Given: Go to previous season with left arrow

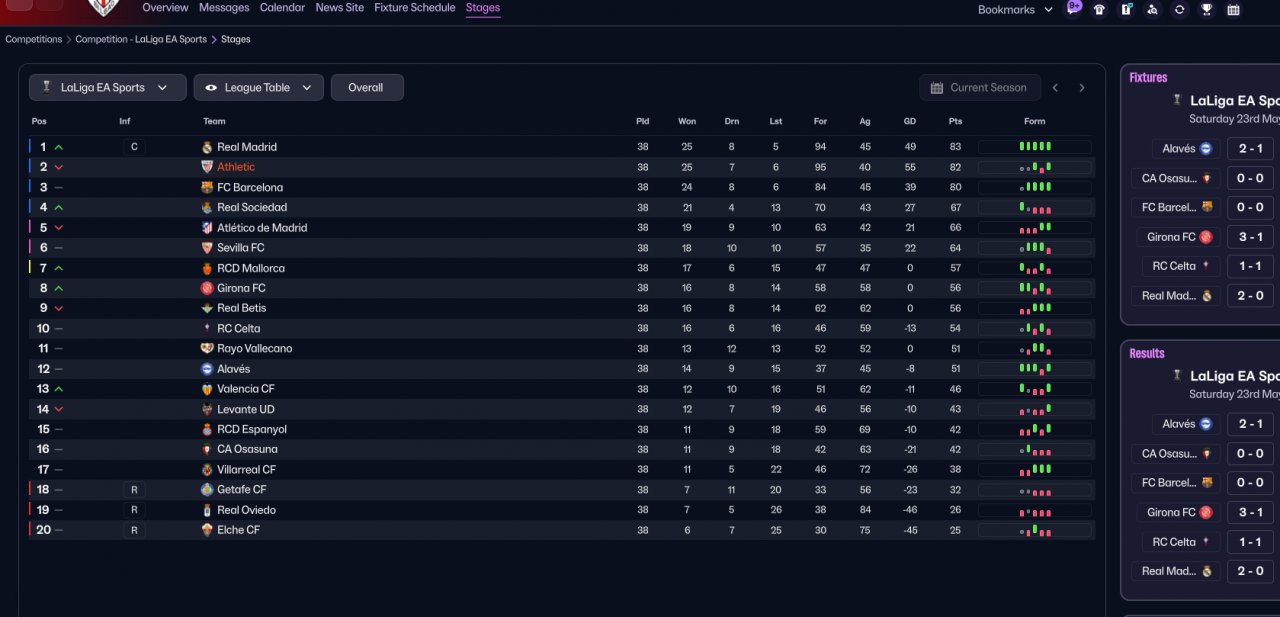Looking at the screenshot, I should pyautogui.click(x=1055, y=88).
